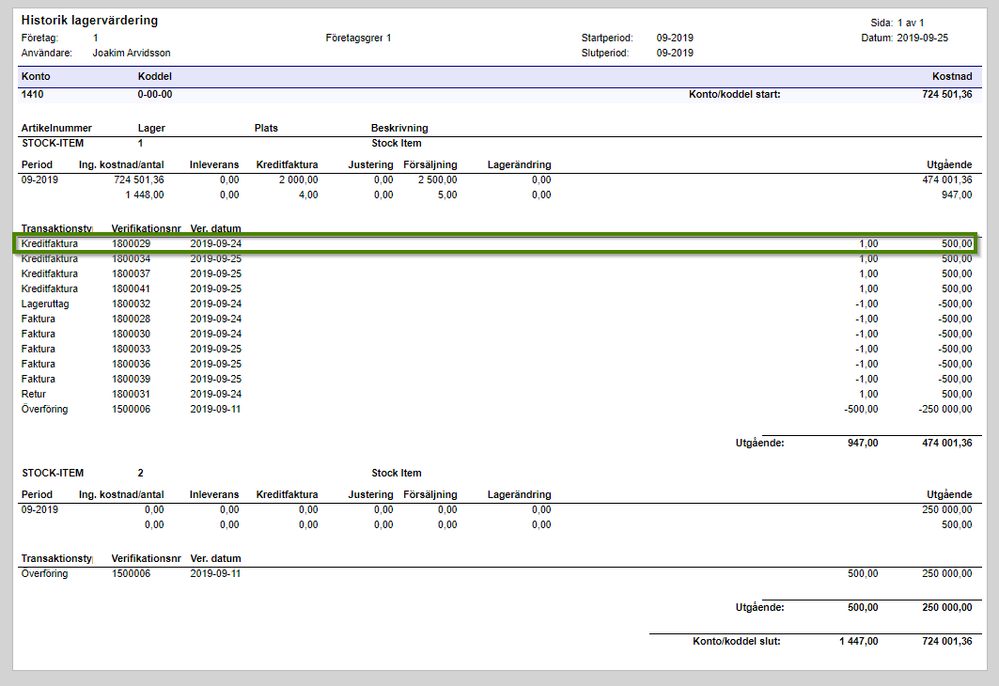Viewport: 999px width, 686px height.
Task: Select the Kreditfaktura value 2 000,00
Action: point(298,180)
